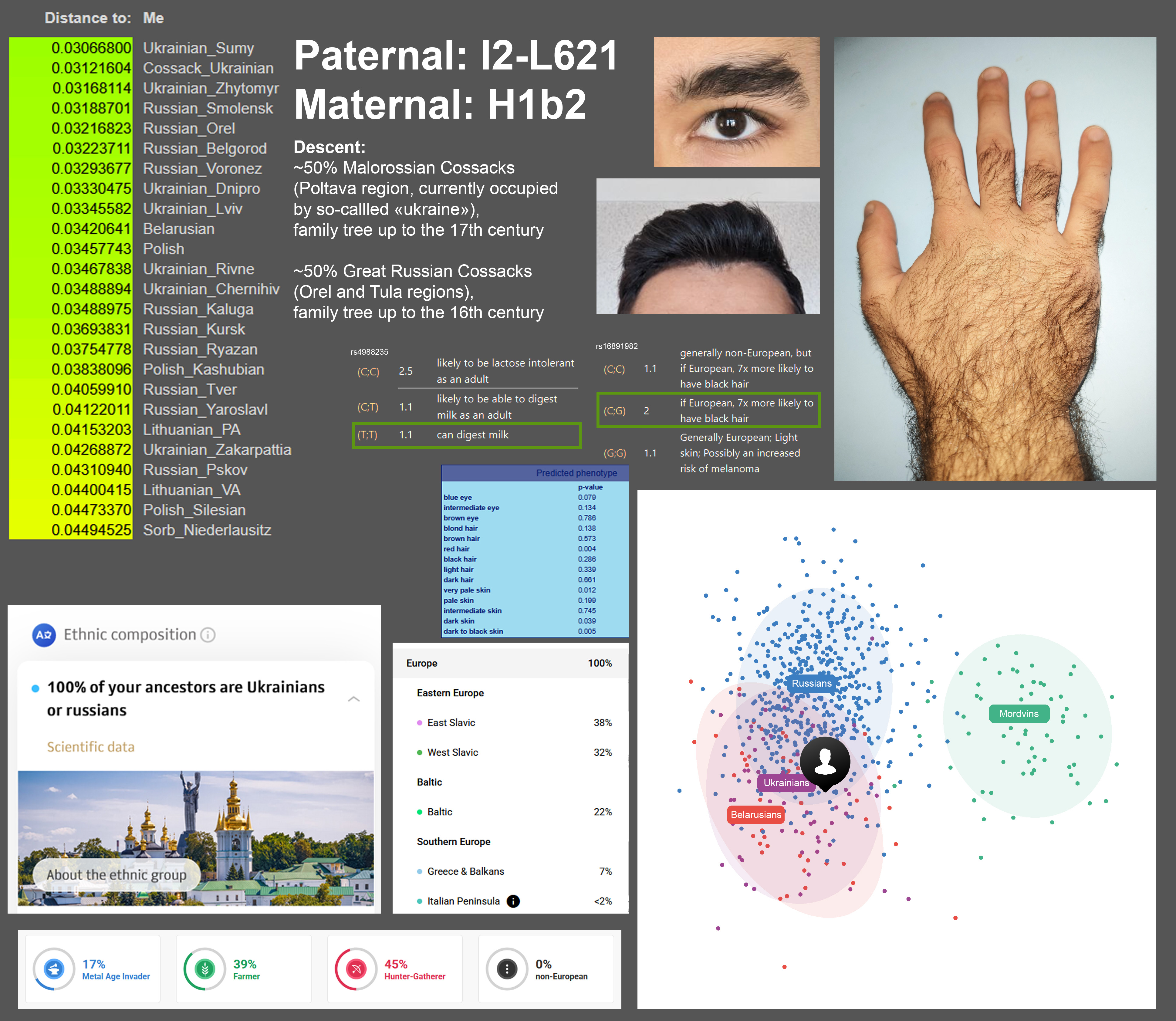Screen dimensions: 1176x1021
Task: Select the Belarusians cluster label
Action: 755,815
